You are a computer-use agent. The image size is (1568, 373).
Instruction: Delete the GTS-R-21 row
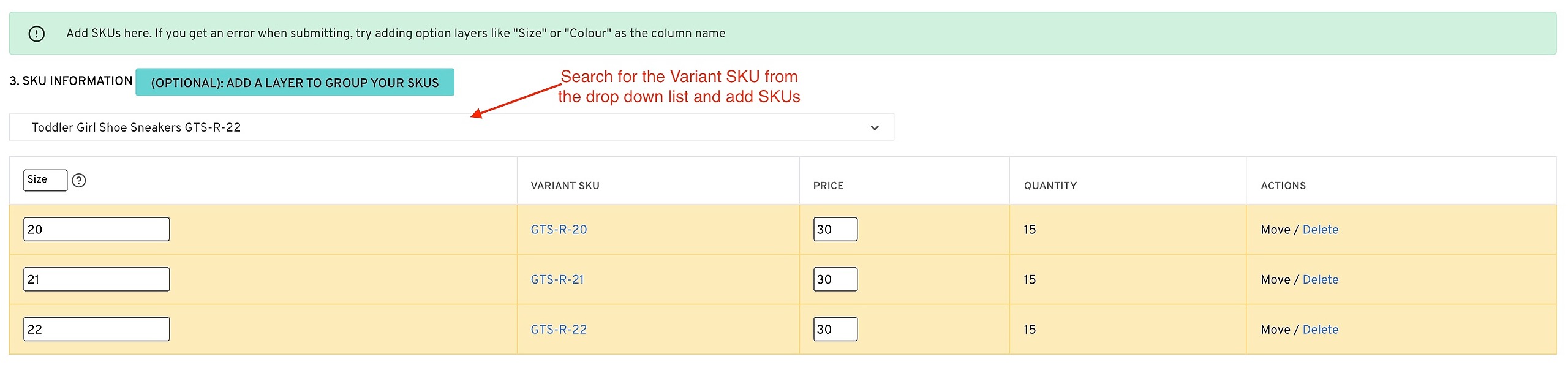(x=1320, y=280)
